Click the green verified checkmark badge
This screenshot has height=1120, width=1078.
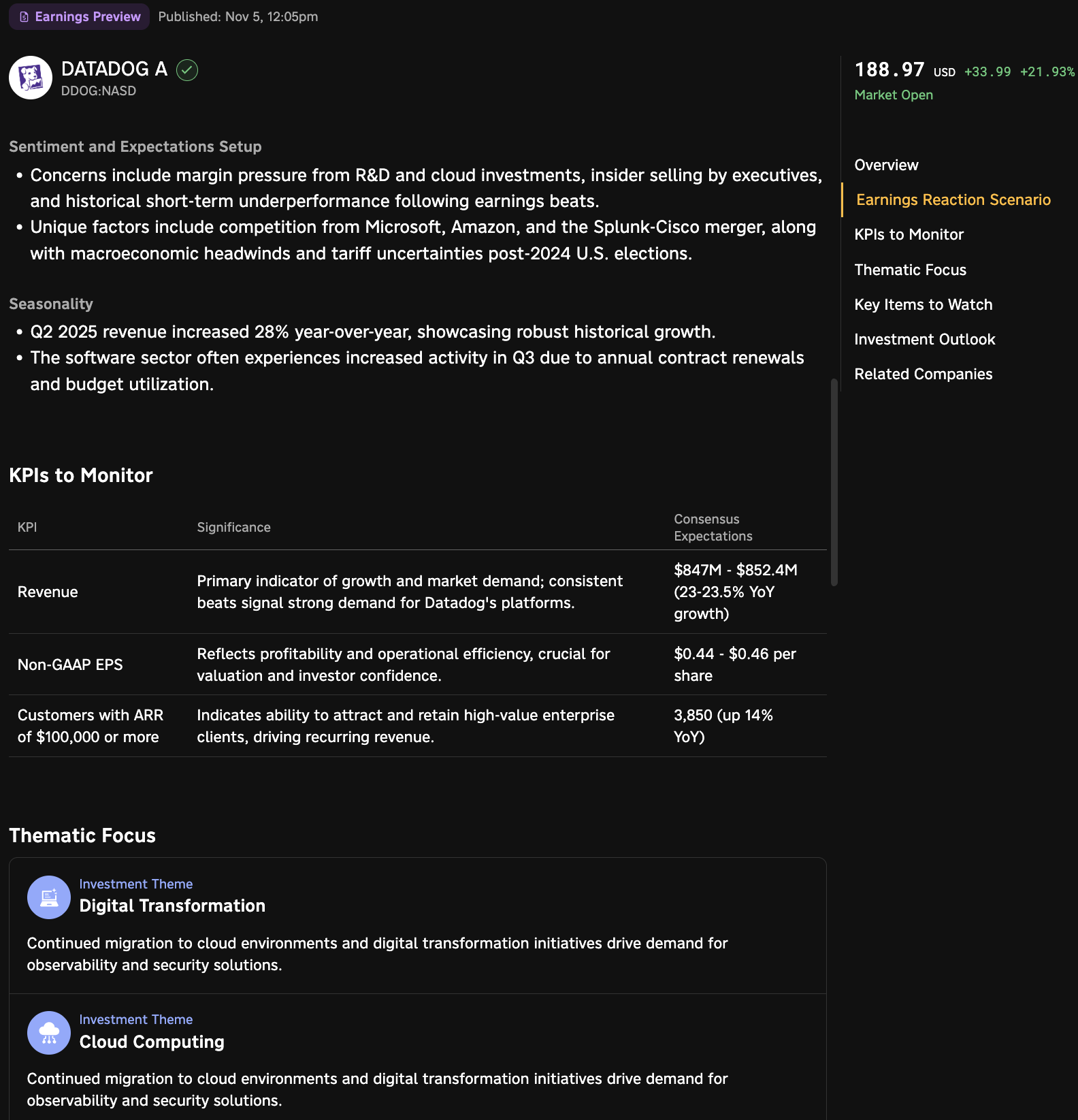click(x=187, y=70)
